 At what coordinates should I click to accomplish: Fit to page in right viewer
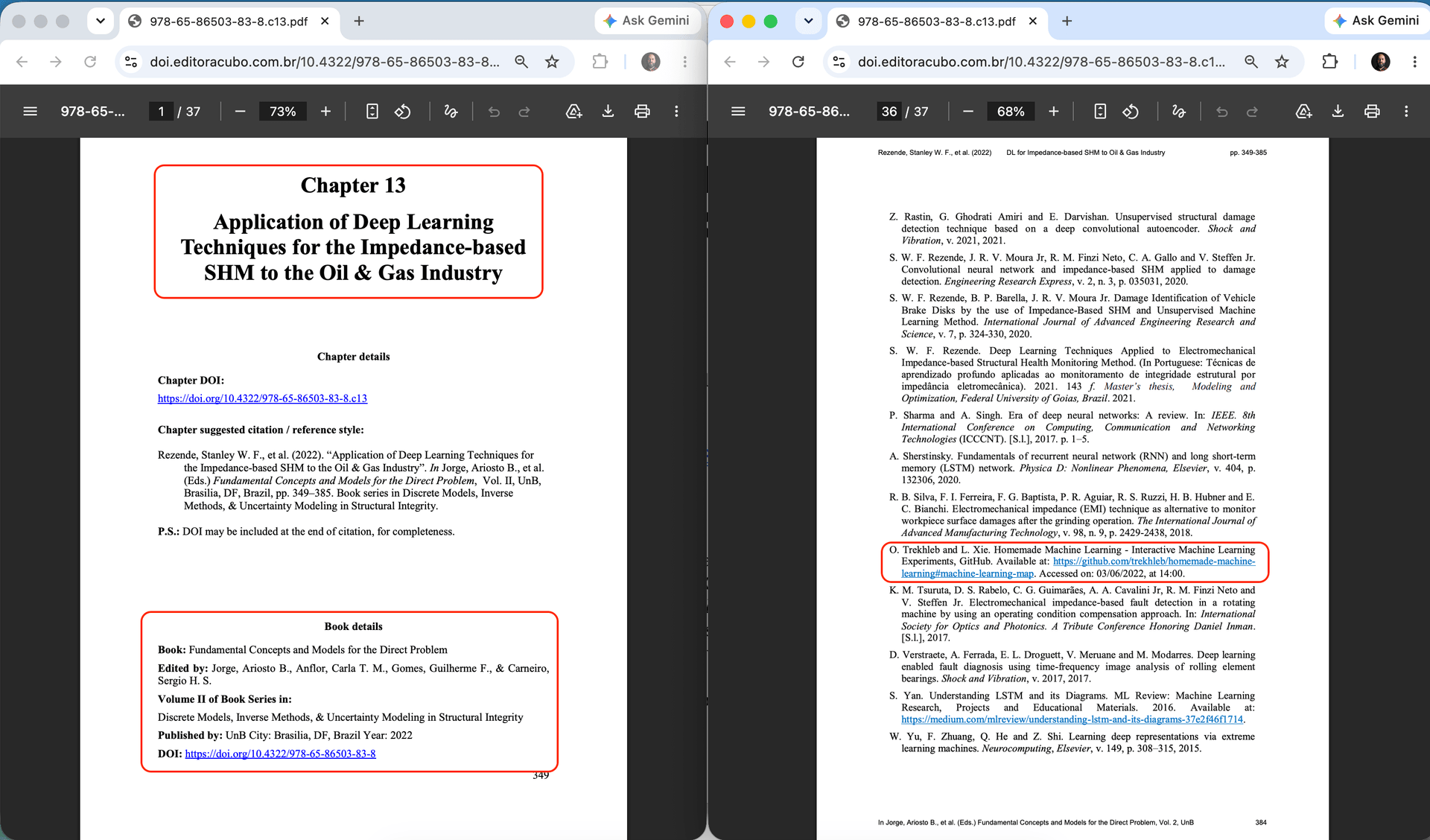[1100, 112]
